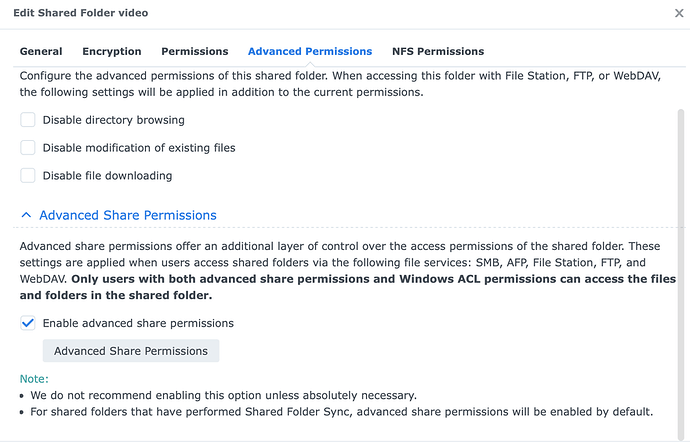Collapse the Advanced Share Permissions chevron
The height and width of the screenshot is (445, 690).
(27, 215)
